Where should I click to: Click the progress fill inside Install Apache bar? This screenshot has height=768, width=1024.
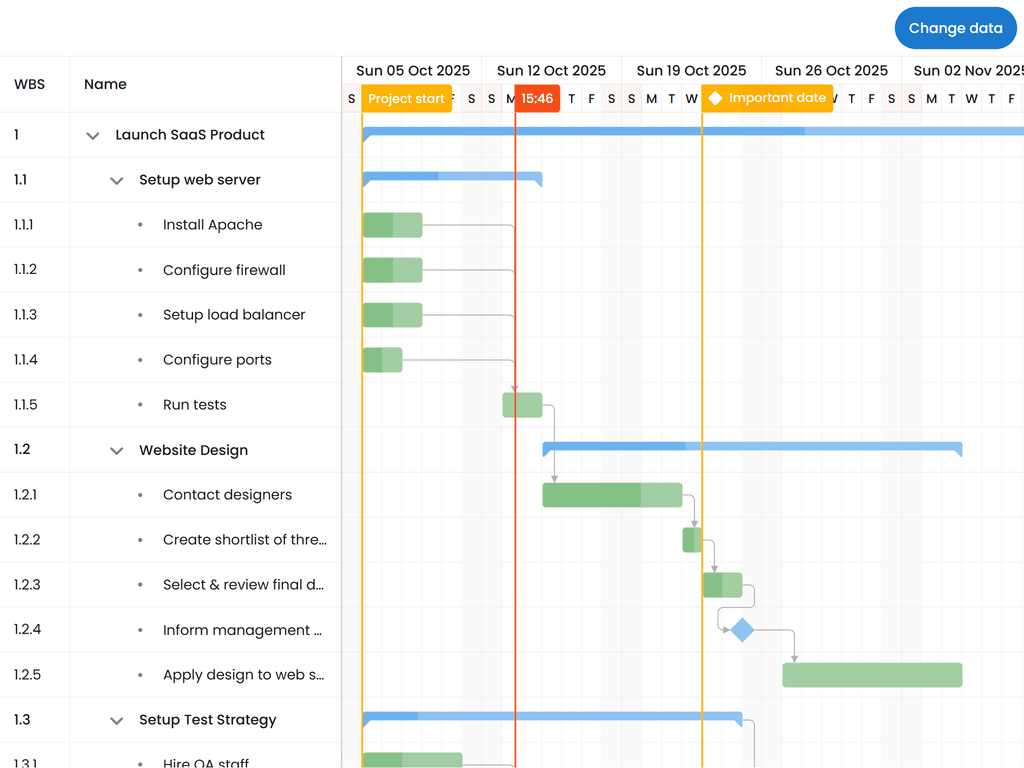pyautogui.click(x=380, y=225)
